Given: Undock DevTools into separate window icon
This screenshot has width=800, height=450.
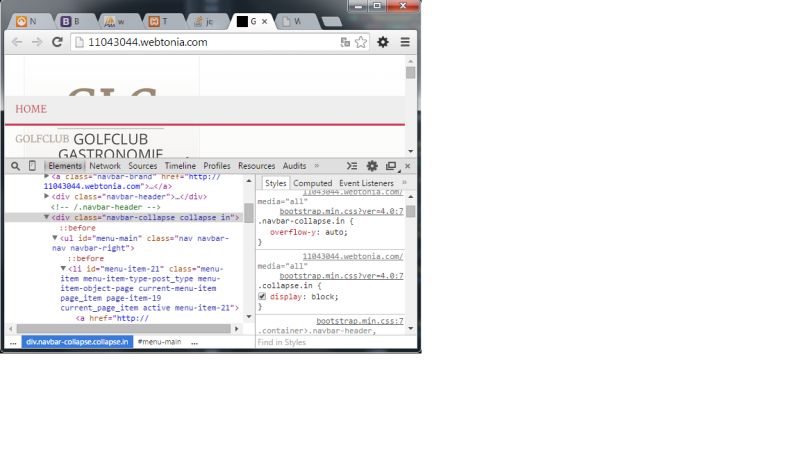Looking at the screenshot, I should [x=391, y=166].
